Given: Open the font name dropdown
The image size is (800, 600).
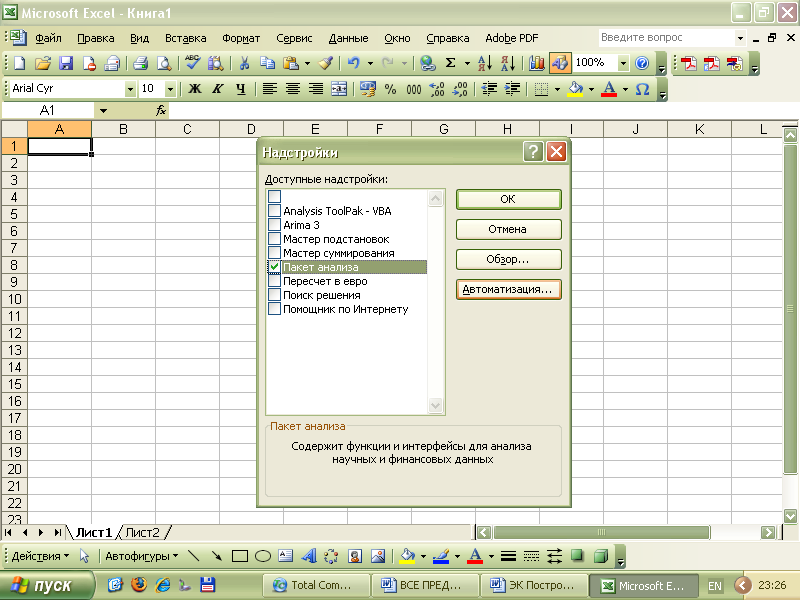Looking at the screenshot, I should 130,89.
